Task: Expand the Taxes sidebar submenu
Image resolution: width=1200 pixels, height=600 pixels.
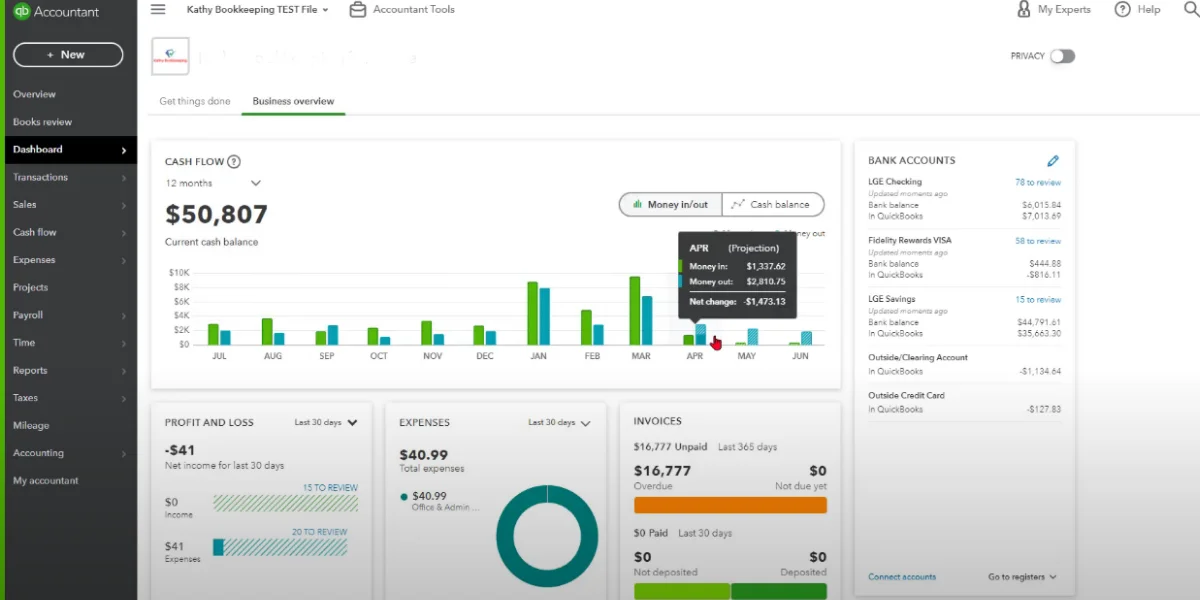Action: pos(124,398)
